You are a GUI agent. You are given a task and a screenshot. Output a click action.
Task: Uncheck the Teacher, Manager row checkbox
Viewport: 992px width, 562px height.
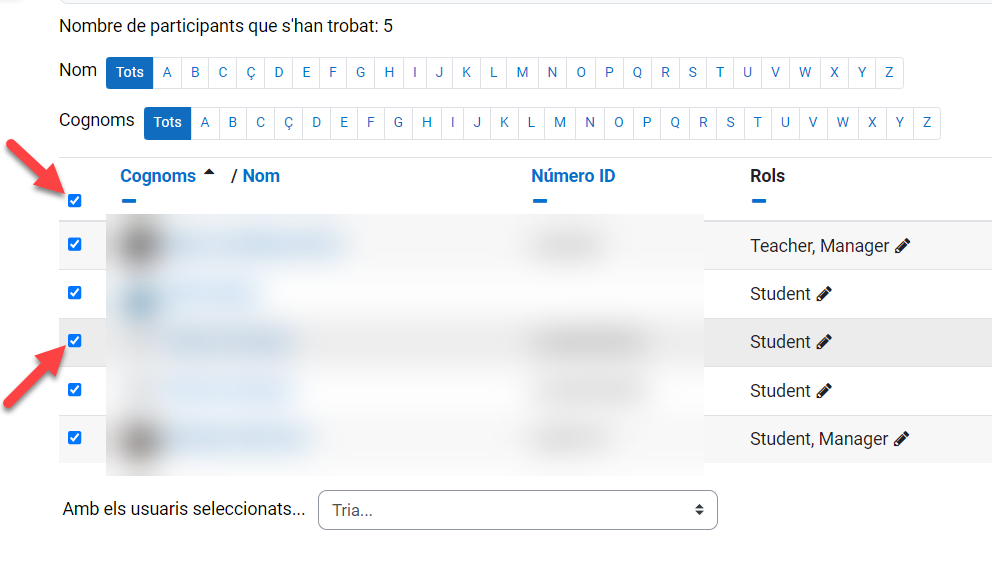tap(74, 245)
